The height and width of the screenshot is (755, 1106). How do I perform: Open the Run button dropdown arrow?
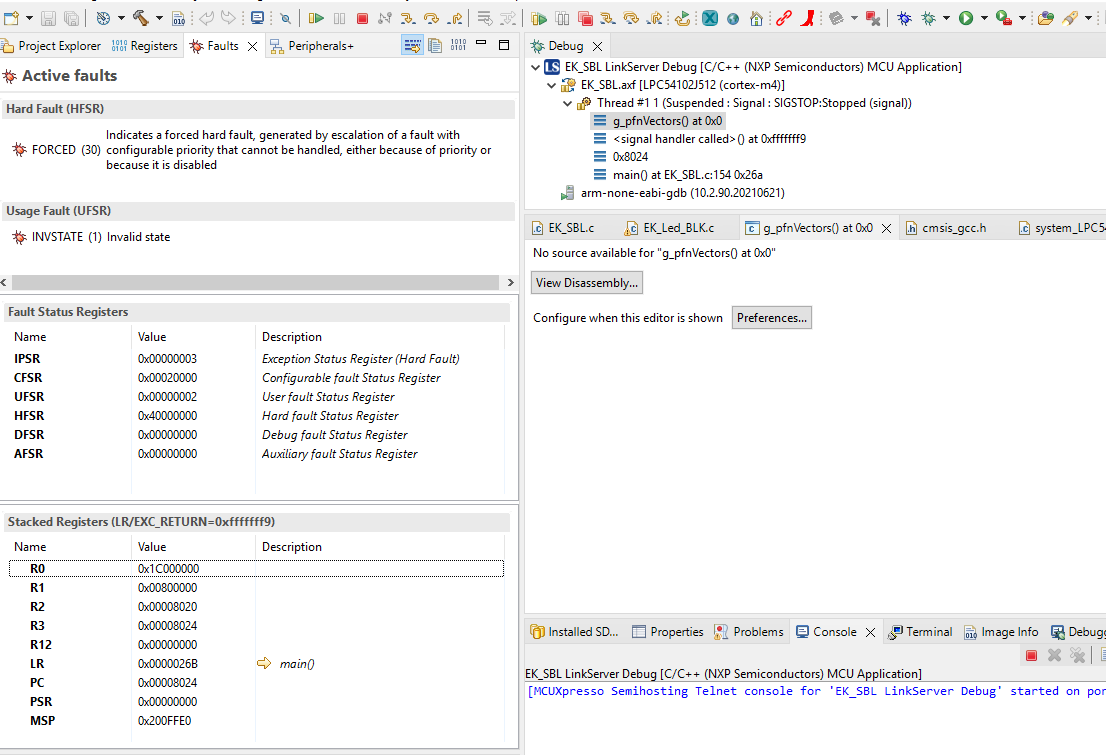coord(984,15)
